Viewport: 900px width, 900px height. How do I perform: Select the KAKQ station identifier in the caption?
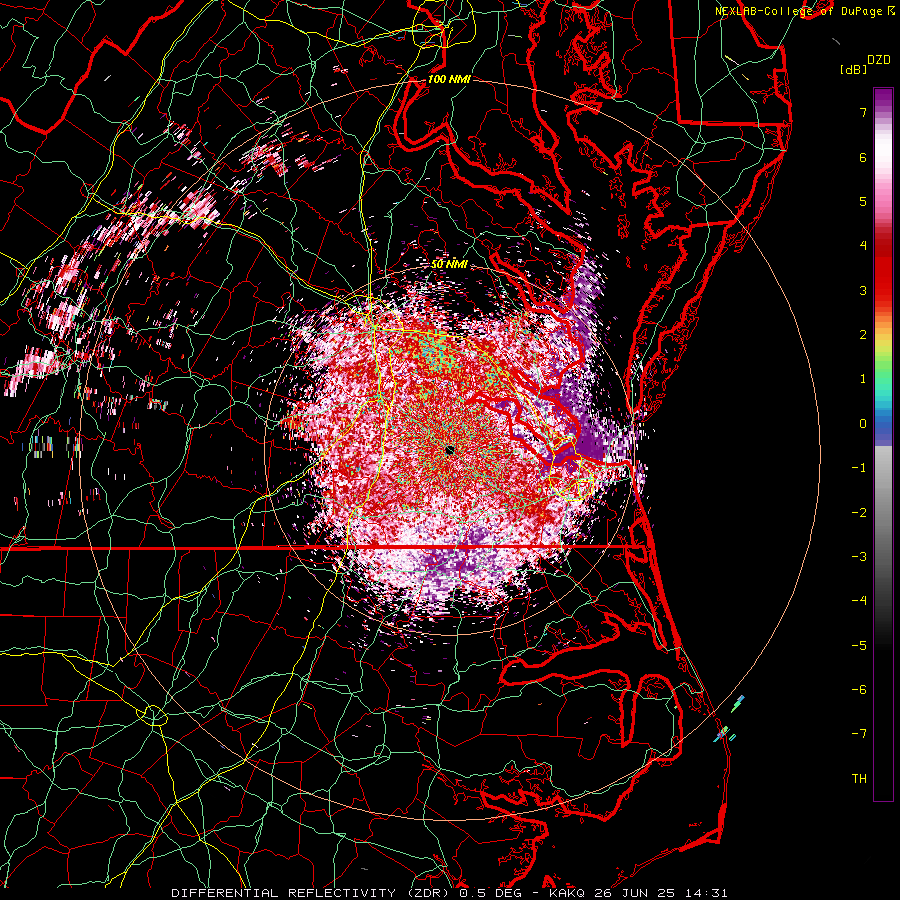click(x=568, y=893)
